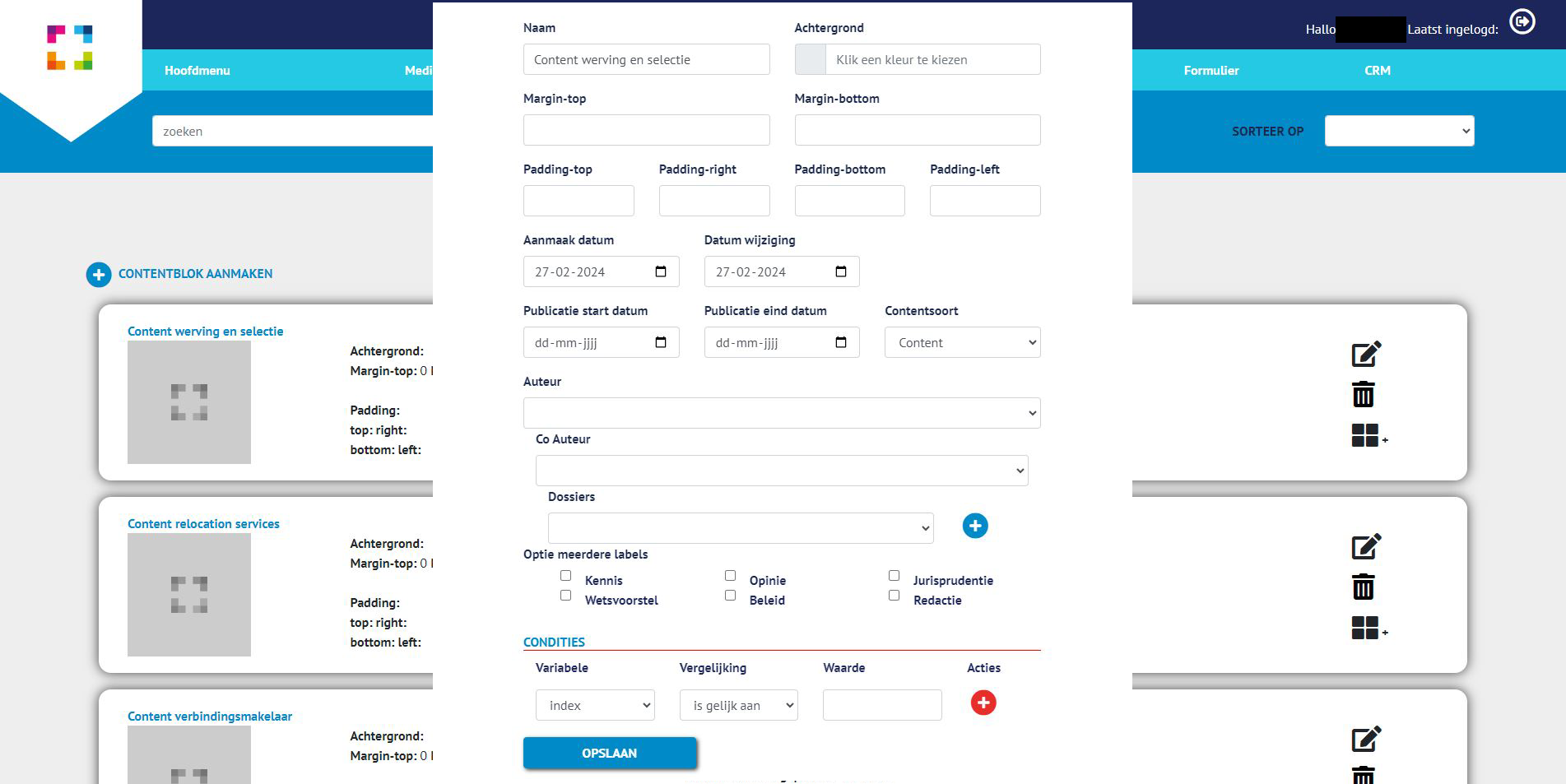Click Contentblok aanmaken link

pyautogui.click(x=195, y=274)
